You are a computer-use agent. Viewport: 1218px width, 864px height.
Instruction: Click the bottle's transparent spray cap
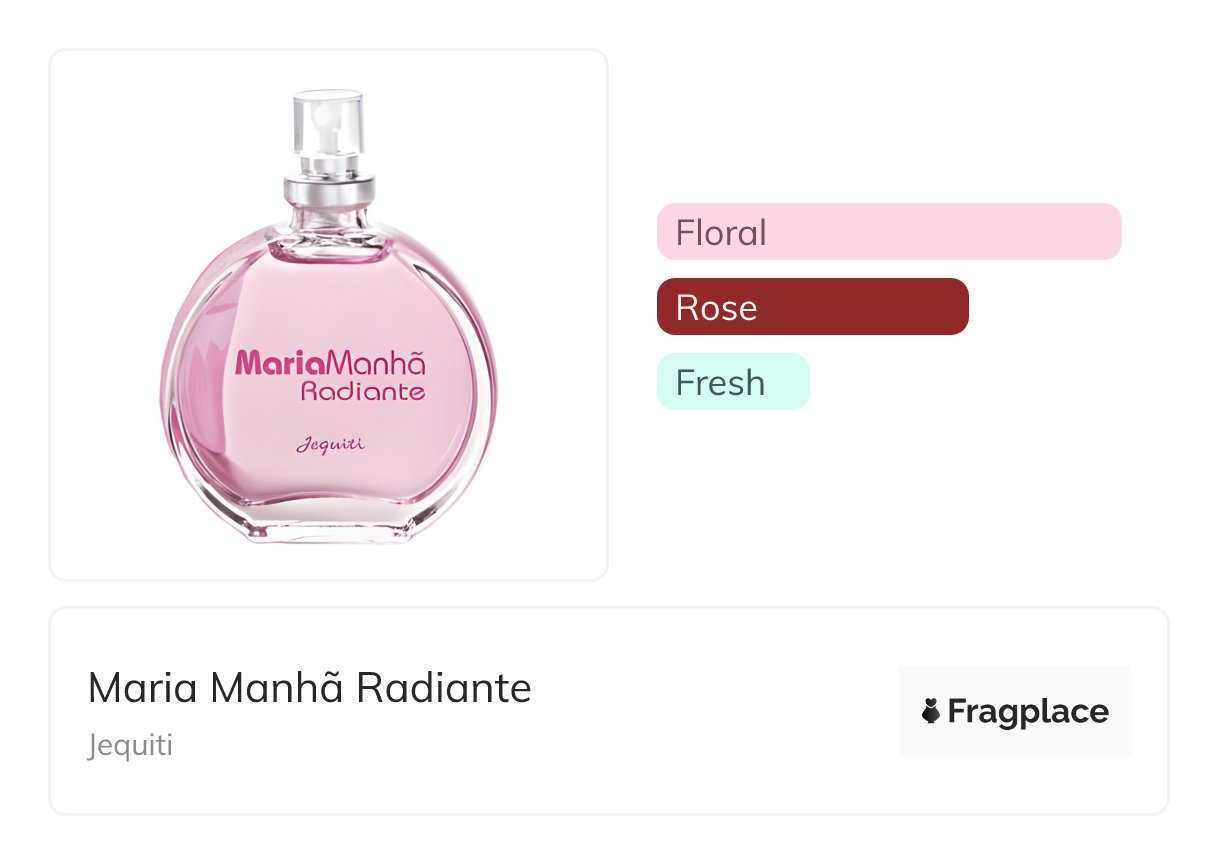tap(328, 125)
